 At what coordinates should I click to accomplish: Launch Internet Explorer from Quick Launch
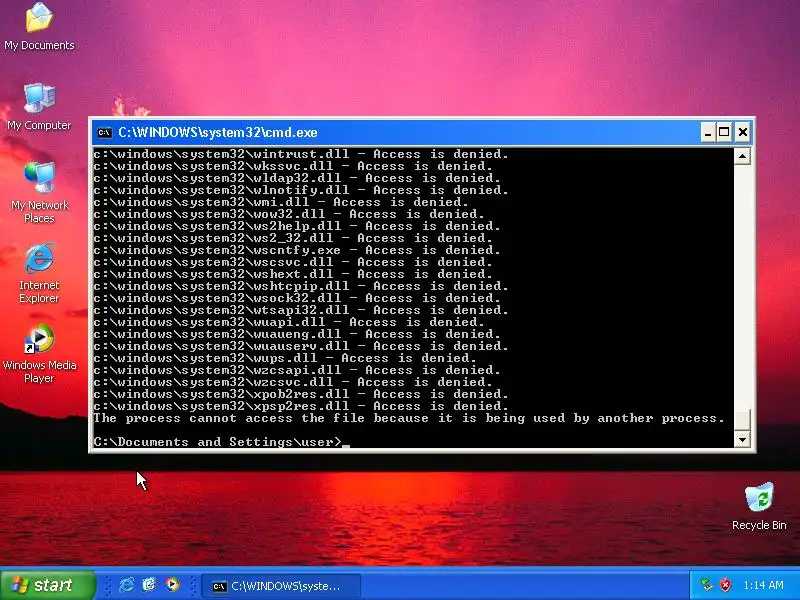point(126,585)
